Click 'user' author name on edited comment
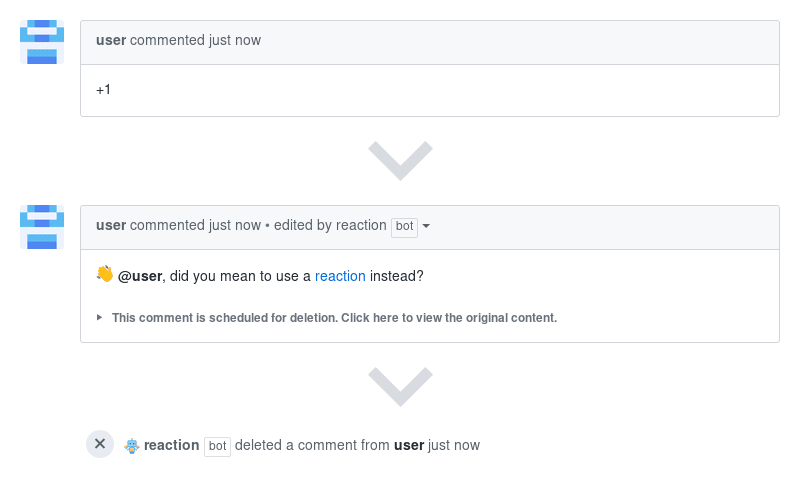Viewport: 800px width, 478px height. (111, 225)
